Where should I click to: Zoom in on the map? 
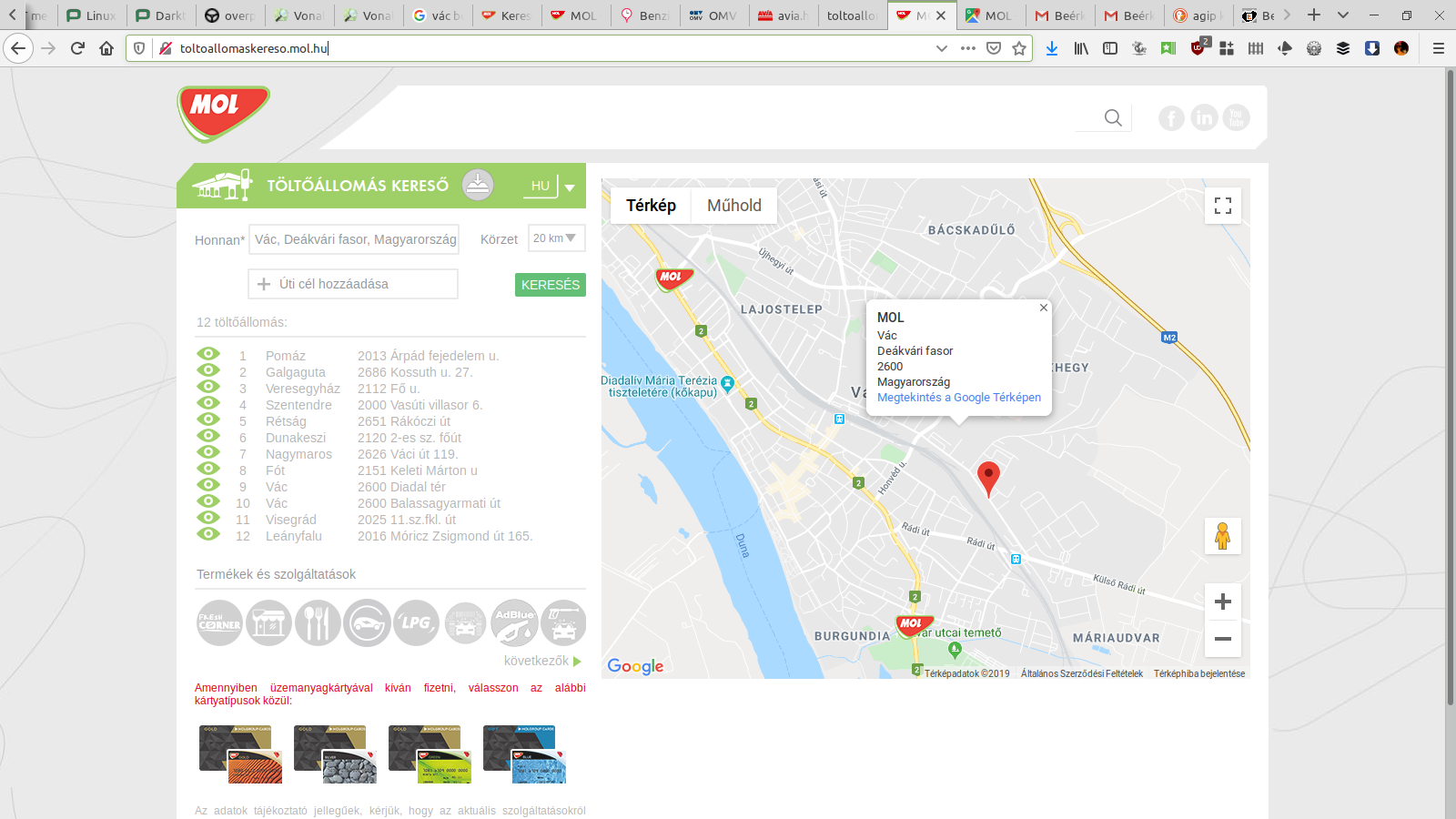1223,602
